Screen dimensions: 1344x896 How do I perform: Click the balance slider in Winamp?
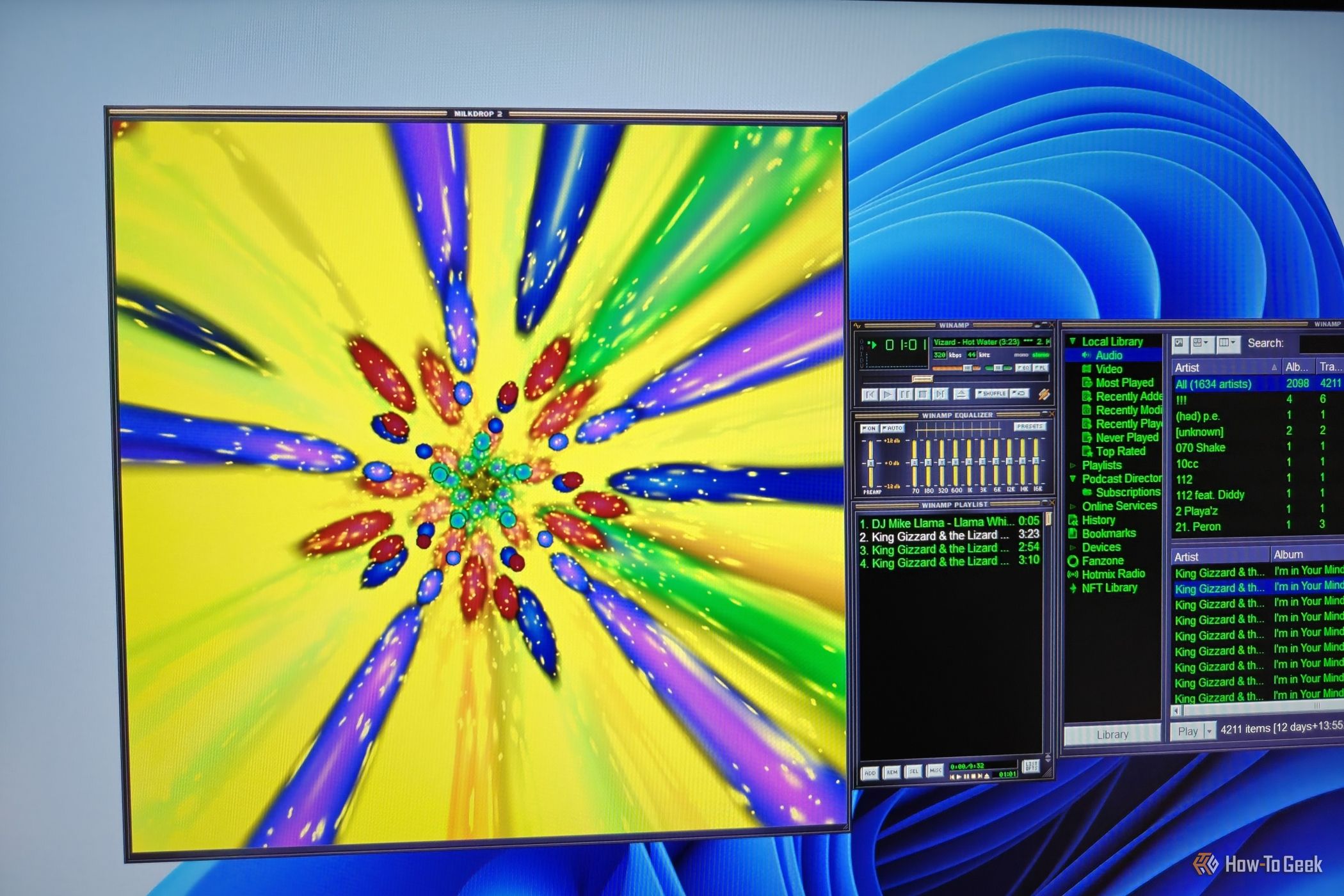point(998,368)
